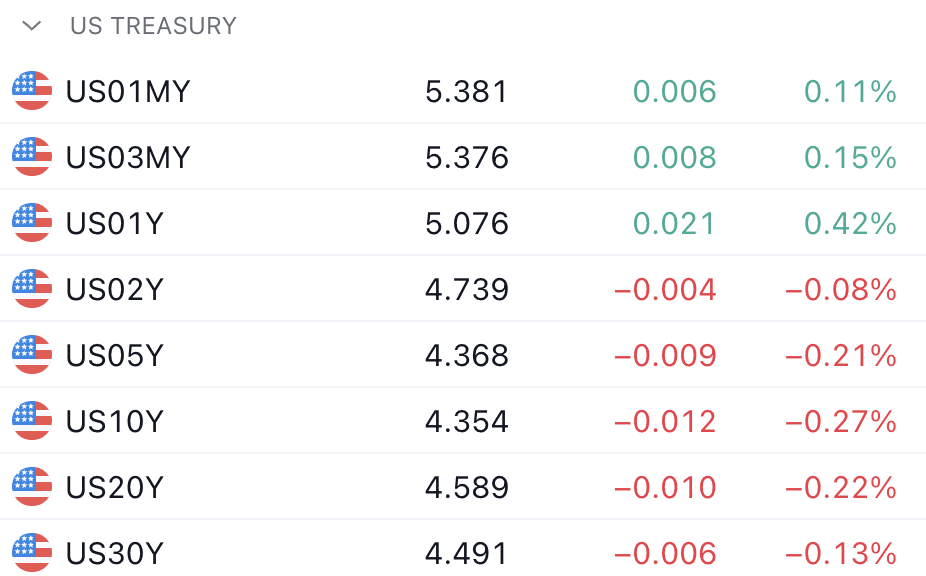Click the 4.589 price for US20Y
Image resolution: width=926 pixels, height=576 pixels.
pos(467,488)
